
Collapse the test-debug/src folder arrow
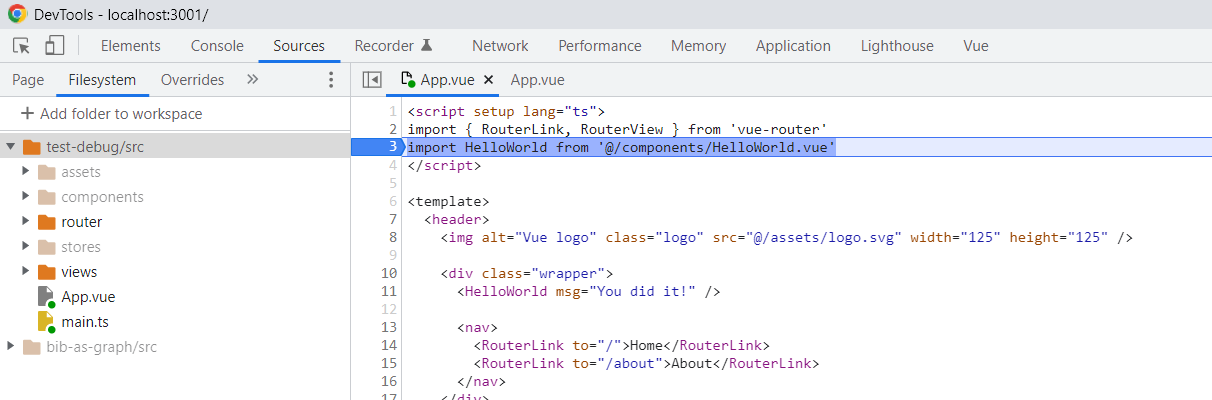point(10,147)
